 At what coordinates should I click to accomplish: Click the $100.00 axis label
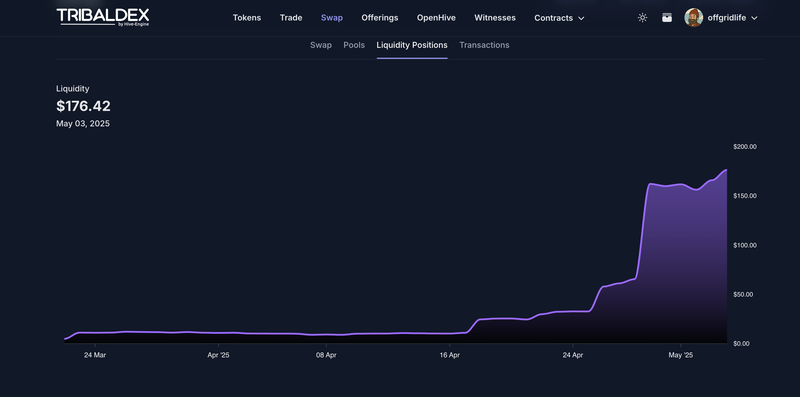pos(745,245)
